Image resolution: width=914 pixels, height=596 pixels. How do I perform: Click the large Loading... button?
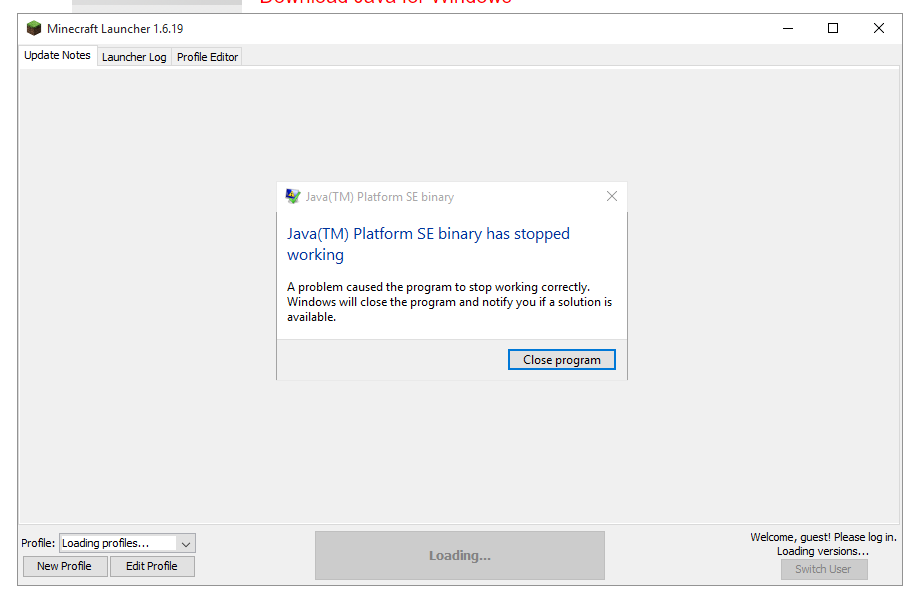(459, 555)
